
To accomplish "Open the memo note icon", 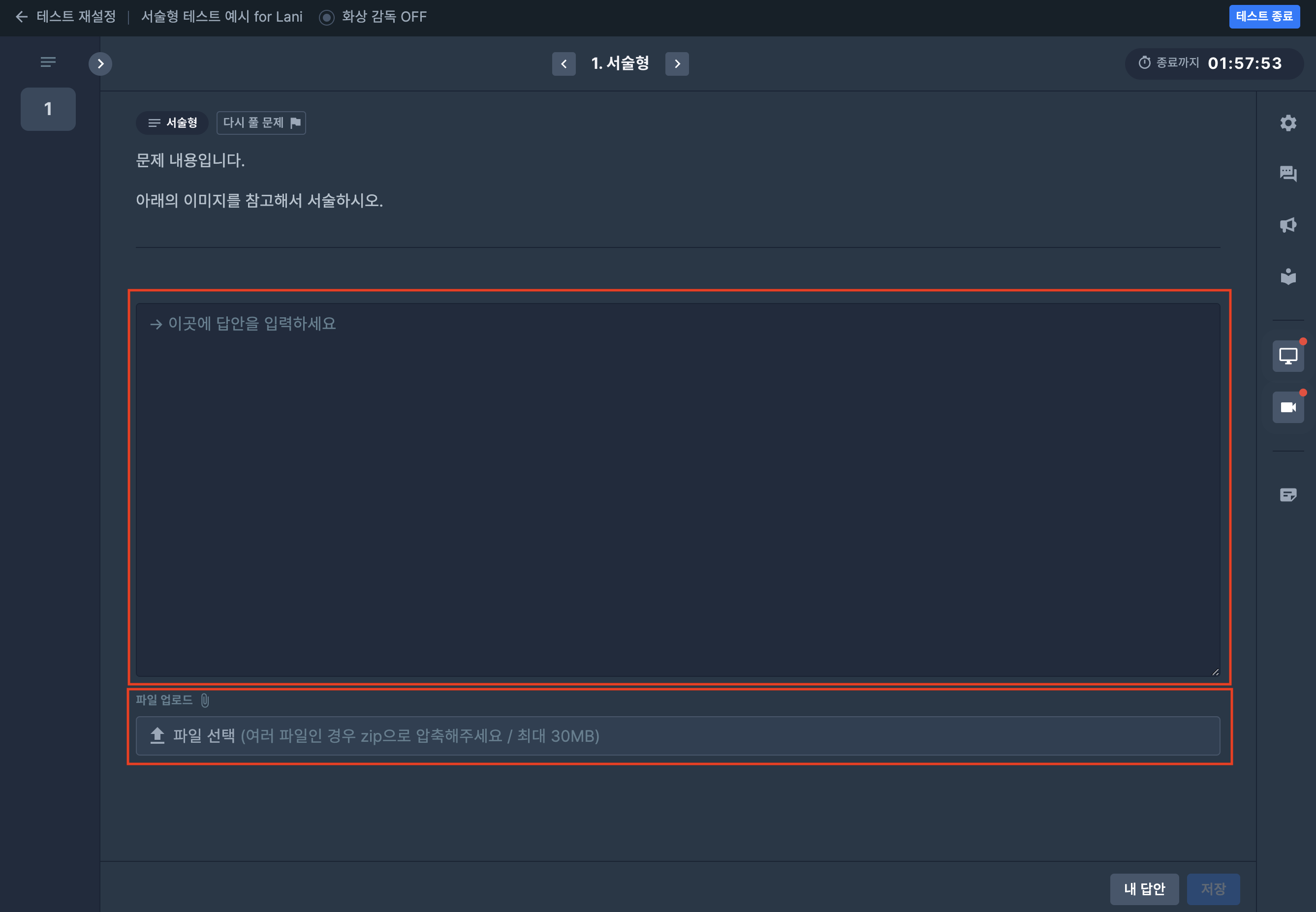I will click(1287, 494).
